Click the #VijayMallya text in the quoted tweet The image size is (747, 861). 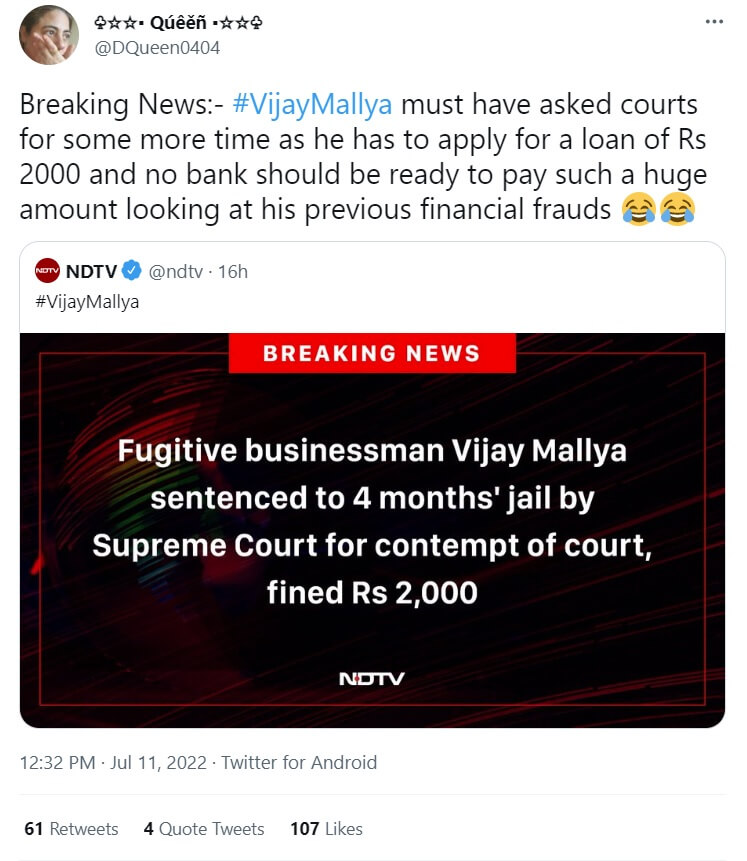(x=87, y=302)
